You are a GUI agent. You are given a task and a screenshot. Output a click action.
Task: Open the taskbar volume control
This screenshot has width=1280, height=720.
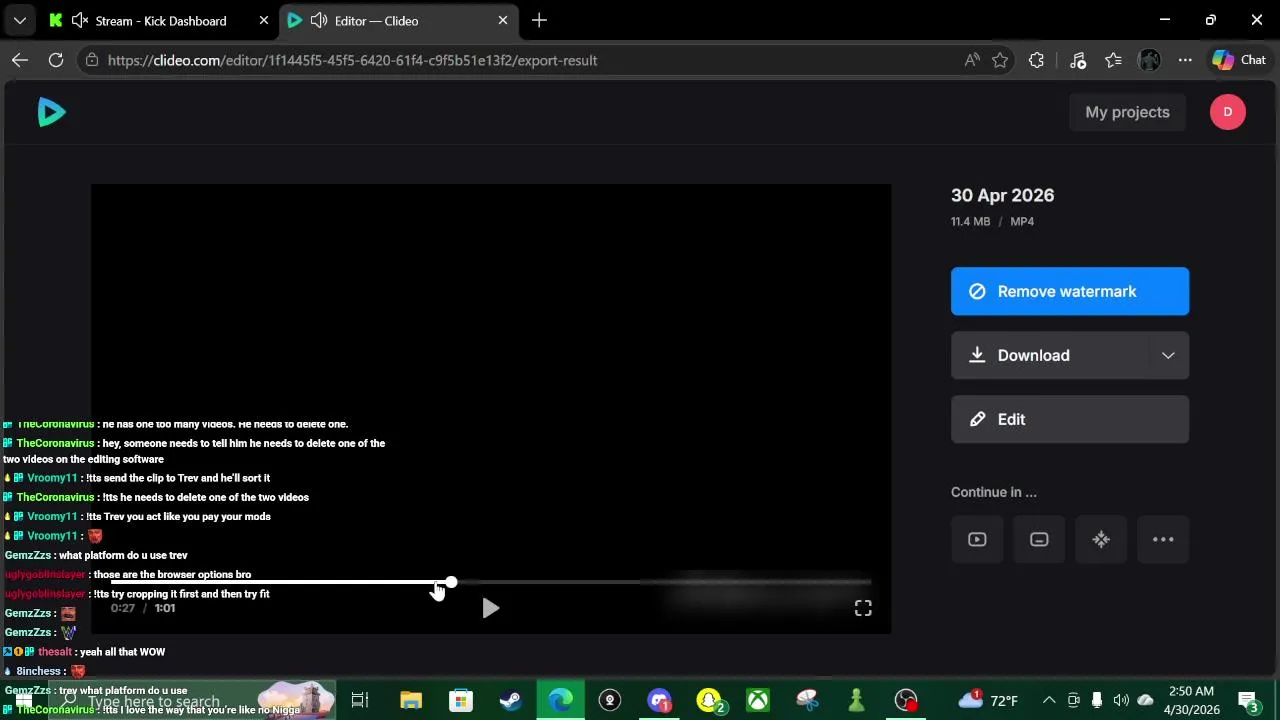(x=1121, y=700)
